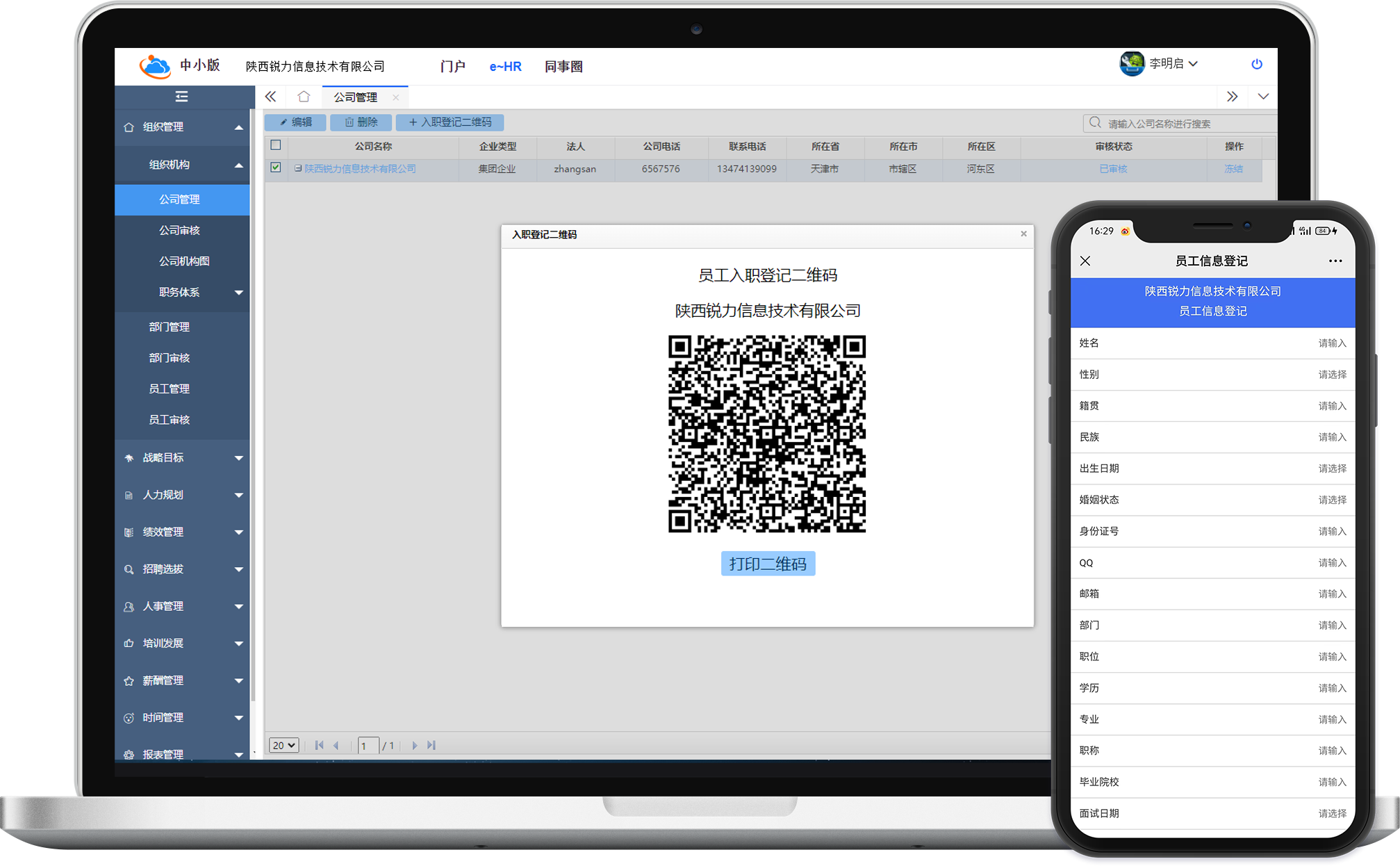Go to first page icon

tap(319, 745)
